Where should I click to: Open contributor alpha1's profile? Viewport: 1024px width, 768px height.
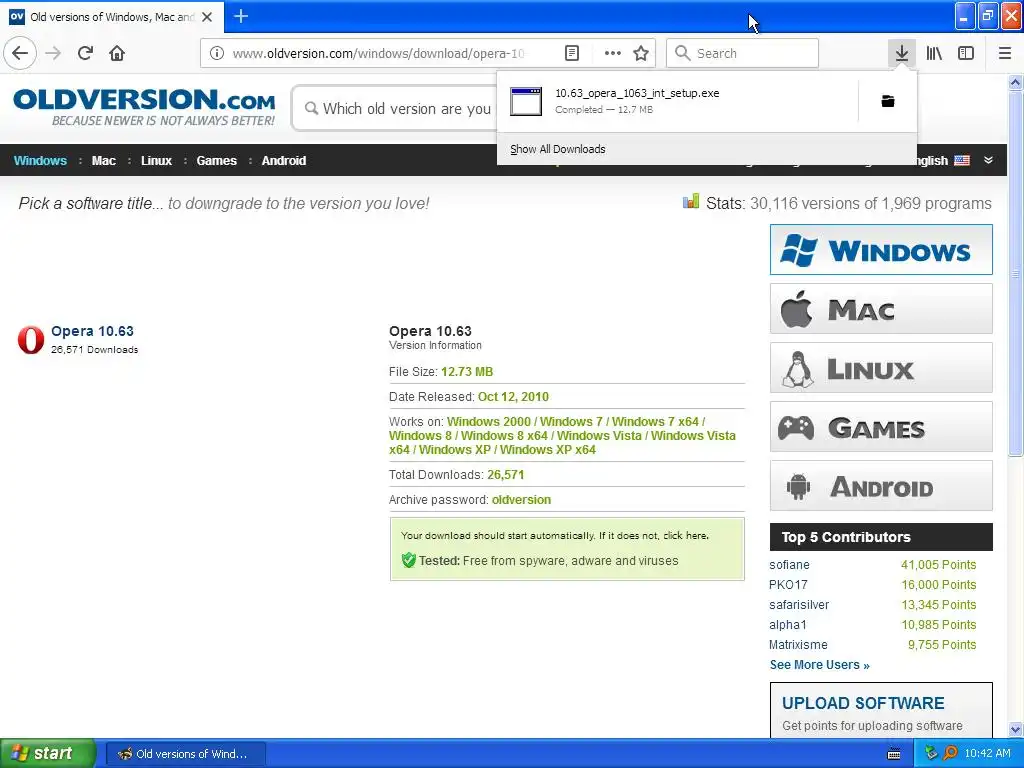pos(788,625)
